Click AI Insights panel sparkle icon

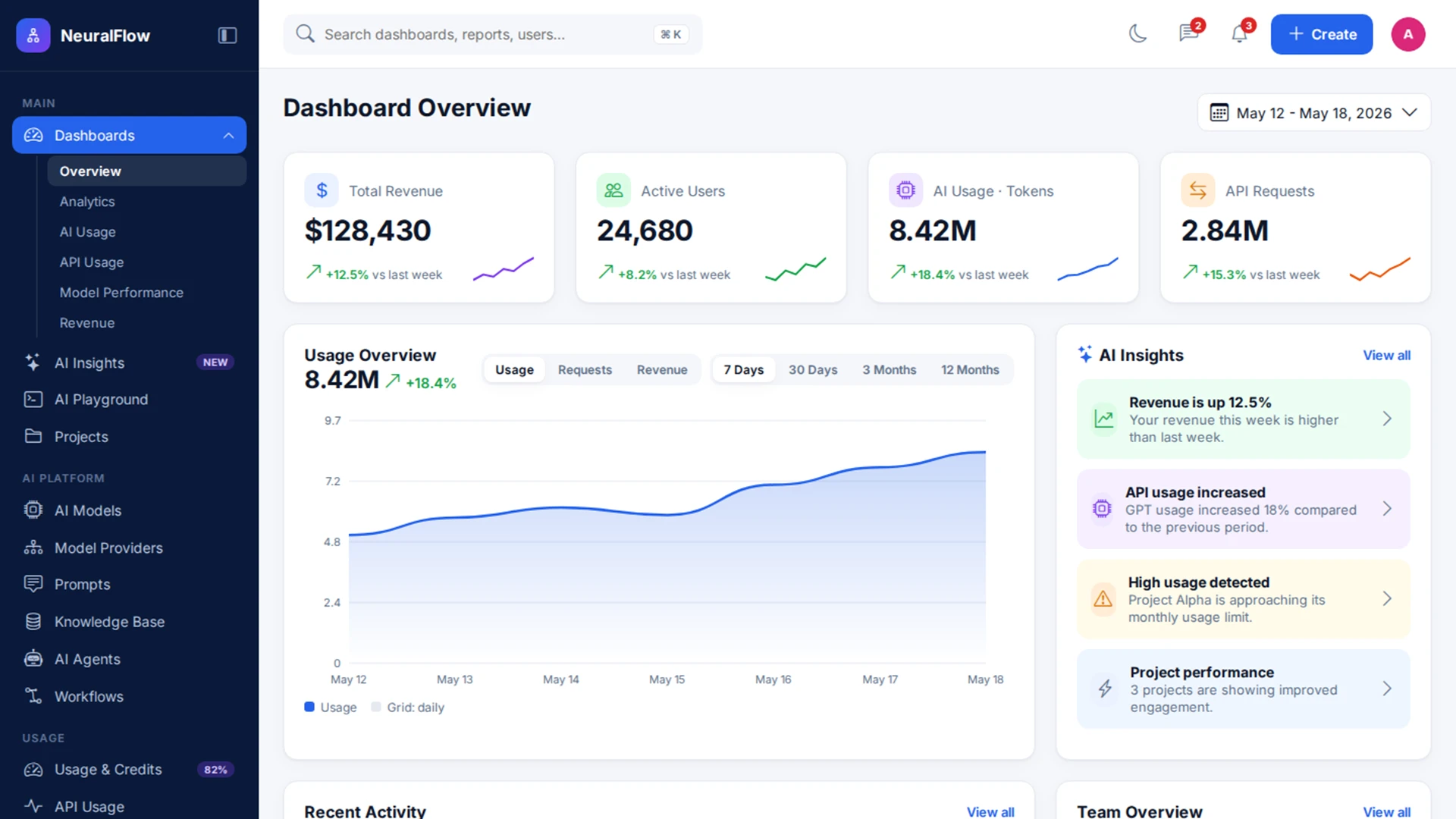pyautogui.click(x=1085, y=354)
